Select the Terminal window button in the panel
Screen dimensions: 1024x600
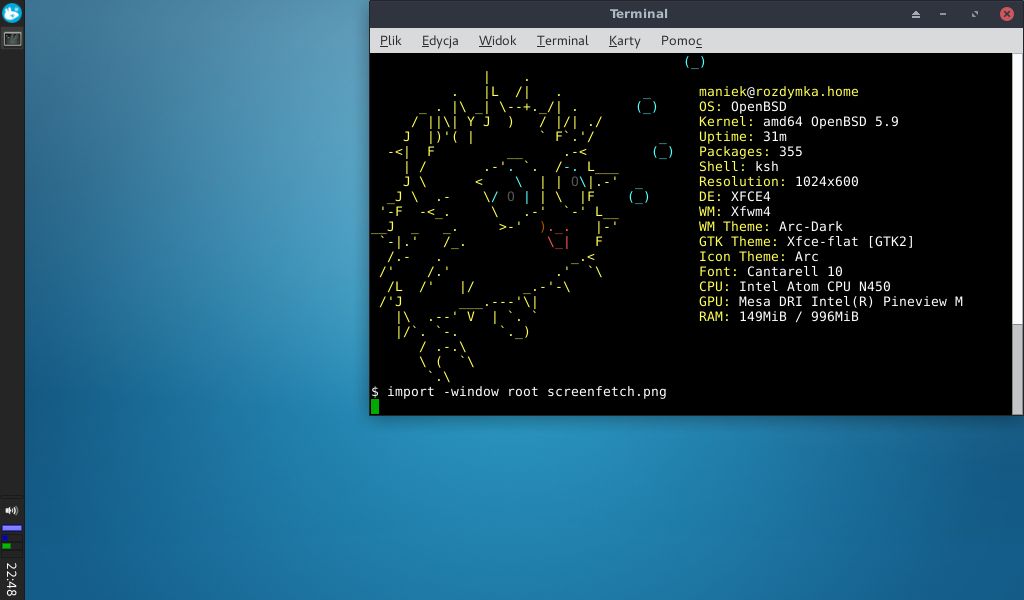click(x=12, y=39)
